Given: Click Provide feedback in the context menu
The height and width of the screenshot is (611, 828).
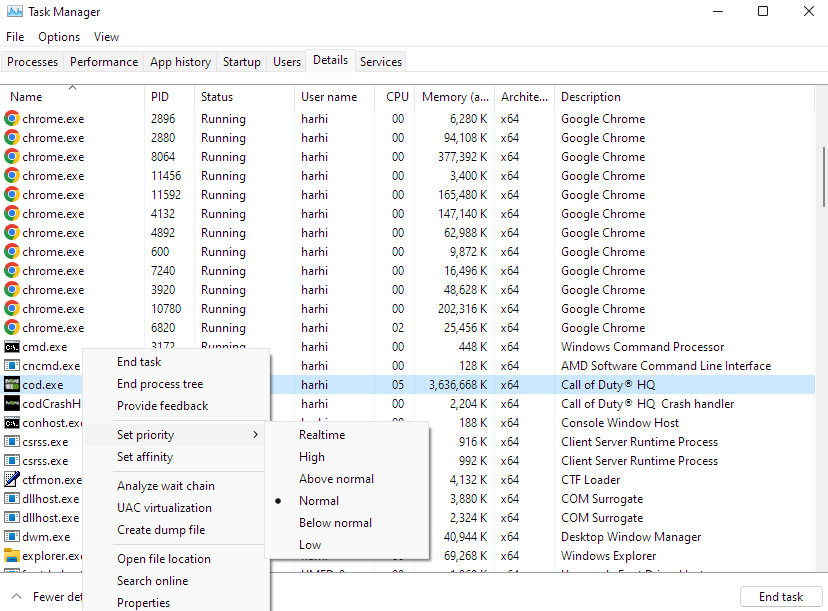Looking at the screenshot, I should click(176, 406).
